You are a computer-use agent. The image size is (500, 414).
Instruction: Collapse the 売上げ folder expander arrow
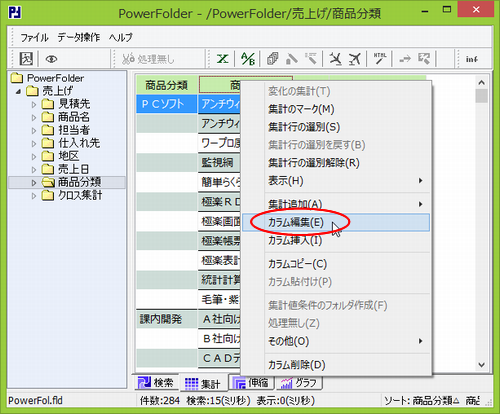coord(18,91)
